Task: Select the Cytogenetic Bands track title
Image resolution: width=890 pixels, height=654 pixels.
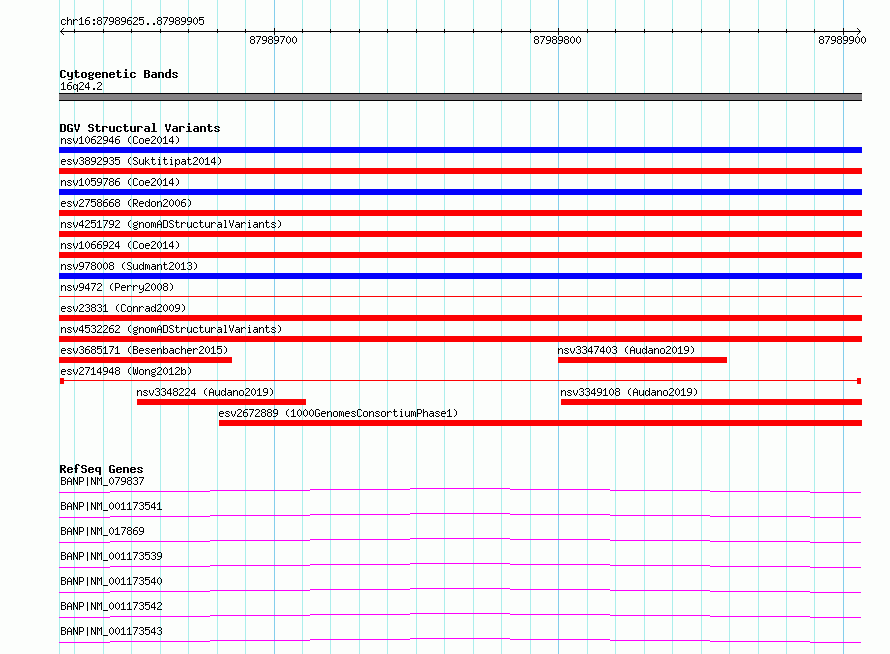Action: point(119,74)
